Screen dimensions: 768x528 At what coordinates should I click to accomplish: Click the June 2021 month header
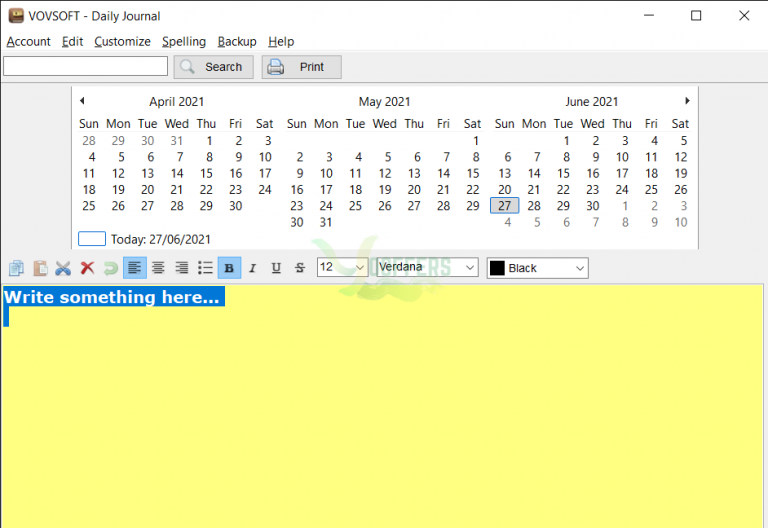(x=592, y=102)
